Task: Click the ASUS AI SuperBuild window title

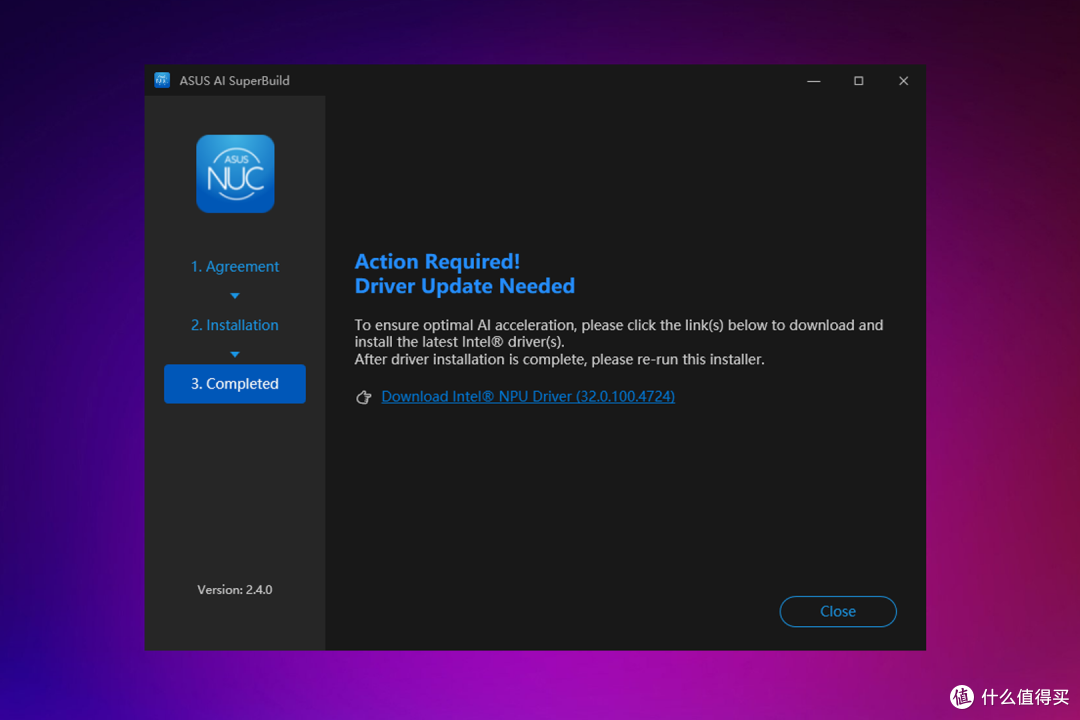Action: [234, 81]
